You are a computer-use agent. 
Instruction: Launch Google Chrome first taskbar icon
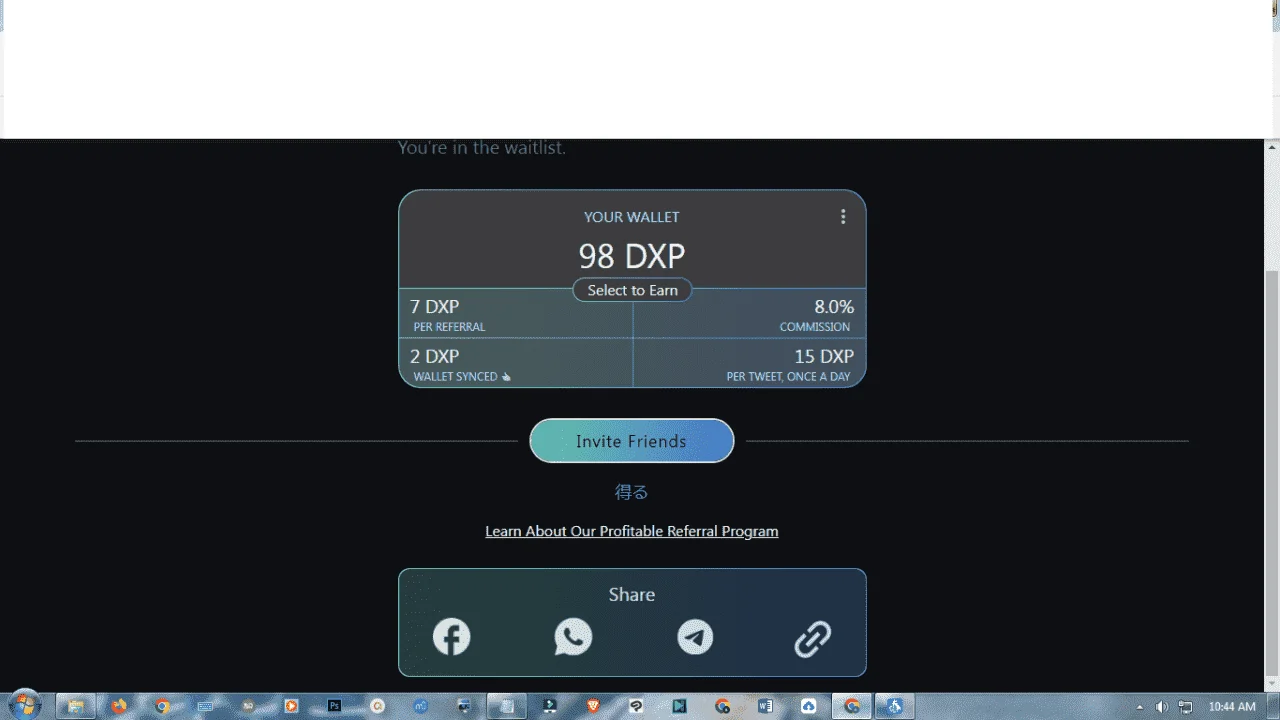162,706
